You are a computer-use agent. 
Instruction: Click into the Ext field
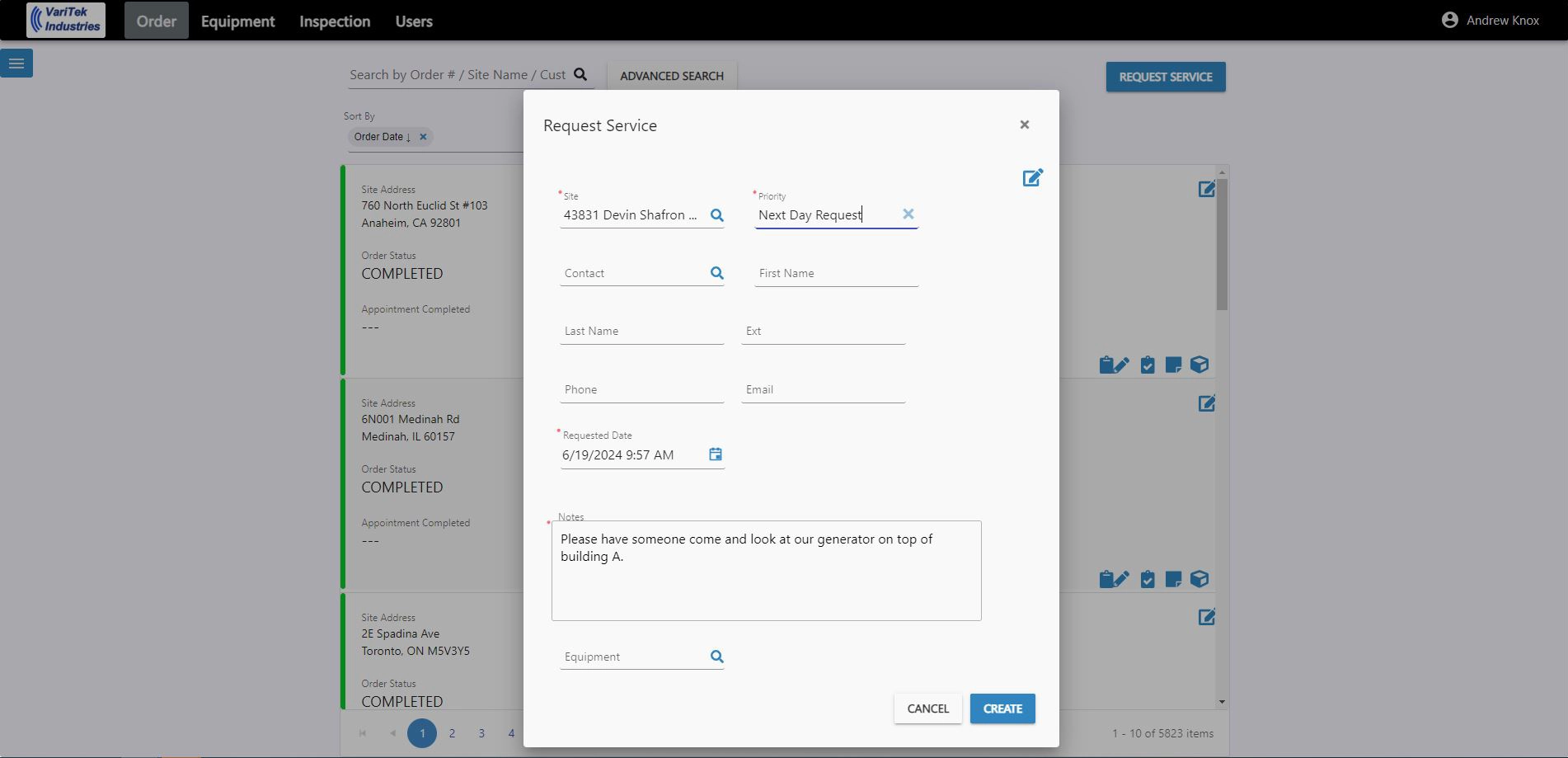coord(824,331)
